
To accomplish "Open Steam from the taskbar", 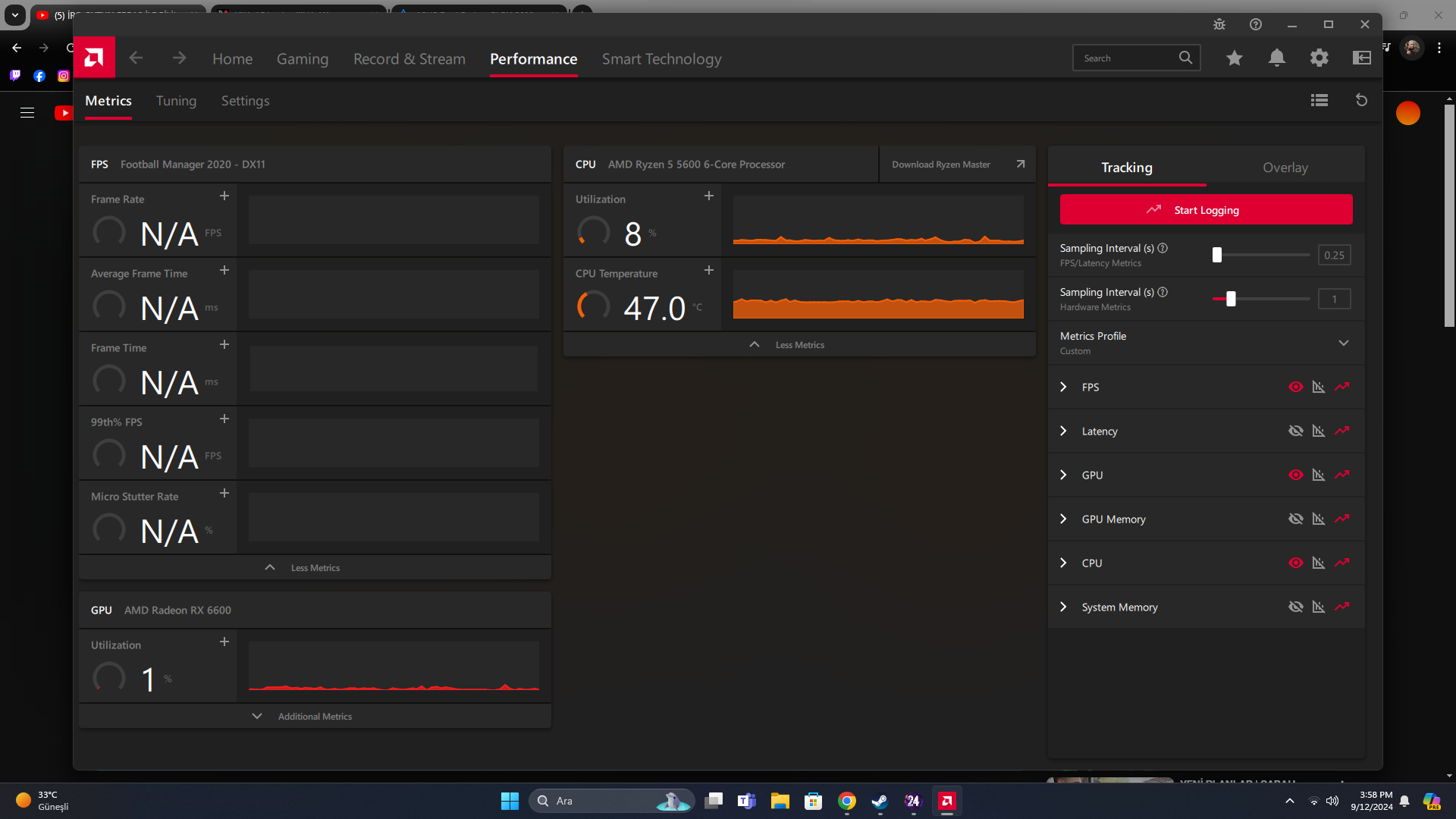I will [880, 801].
